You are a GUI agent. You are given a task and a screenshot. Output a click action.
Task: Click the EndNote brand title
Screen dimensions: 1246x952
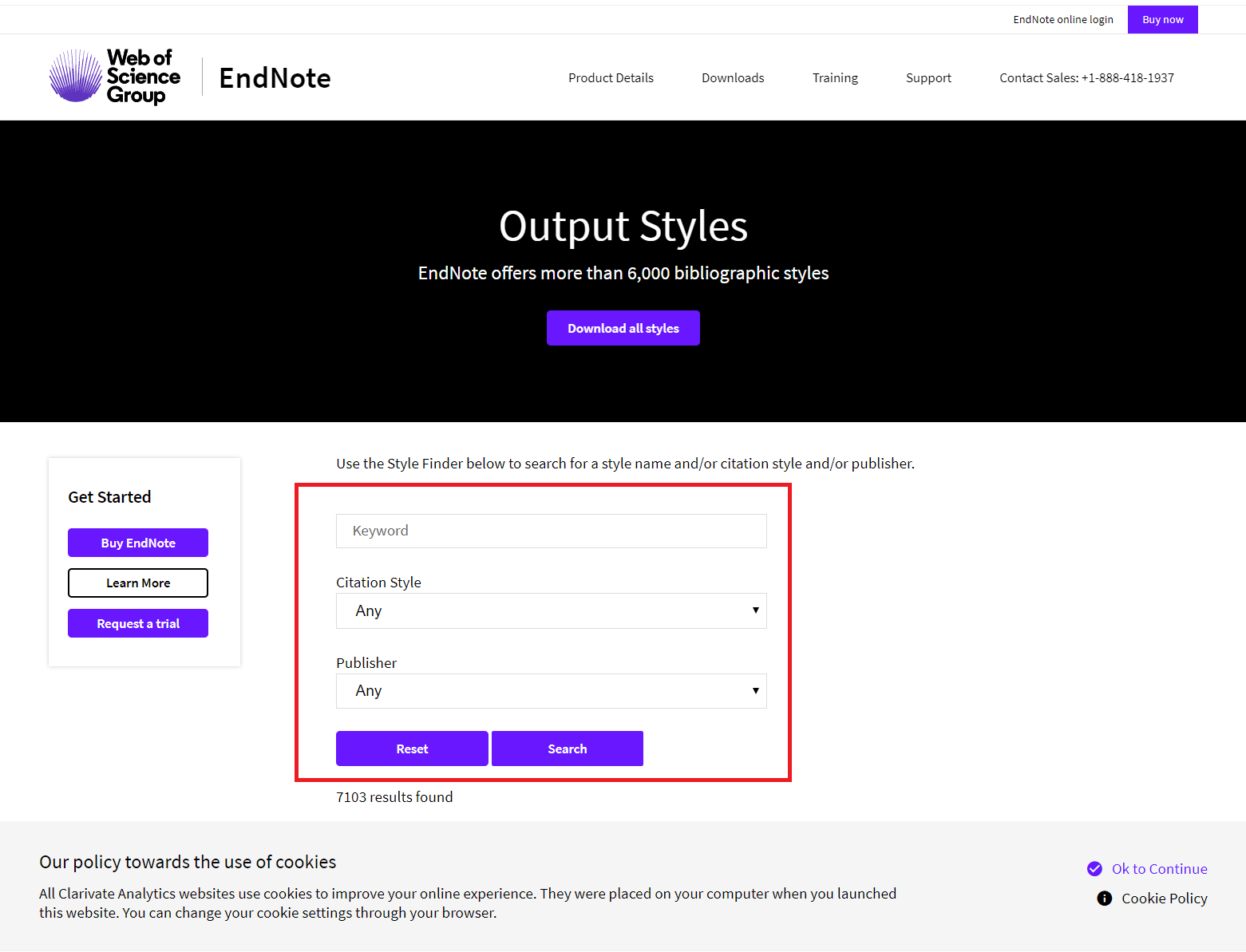click(x=275, y=78)
